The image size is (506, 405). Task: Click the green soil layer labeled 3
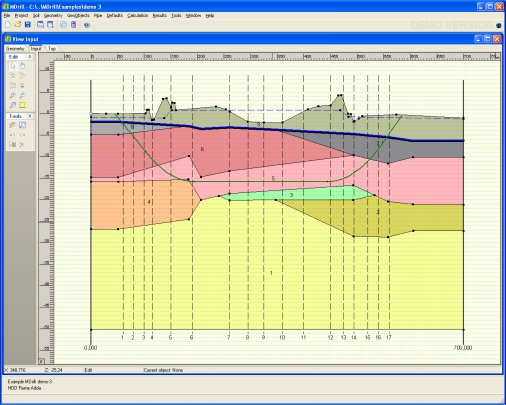coord(291,195)
